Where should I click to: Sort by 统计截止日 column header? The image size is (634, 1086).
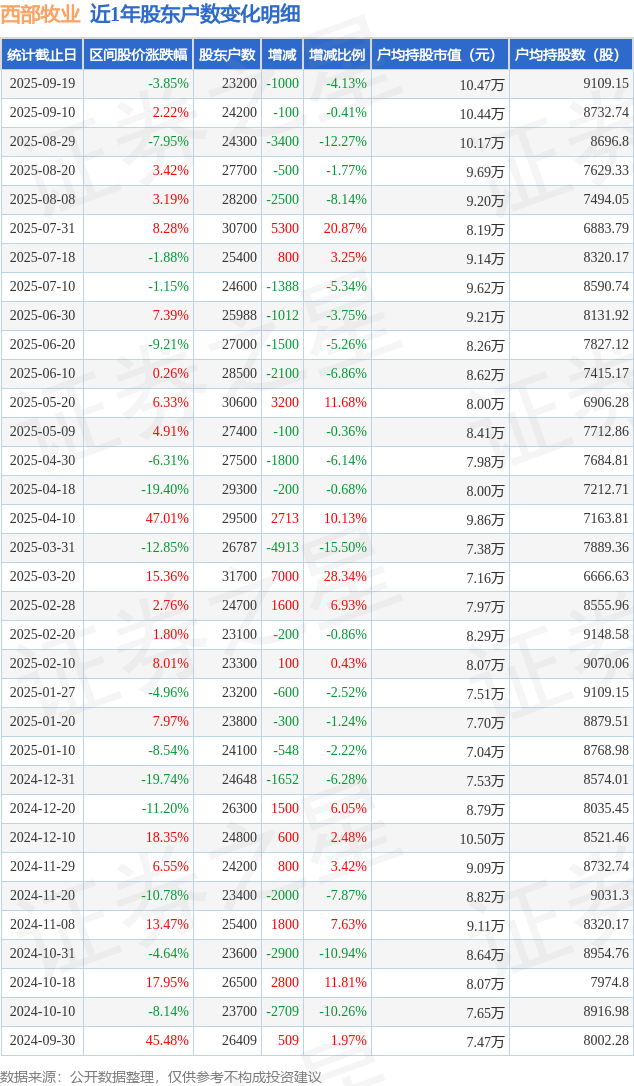click(42, 55)
